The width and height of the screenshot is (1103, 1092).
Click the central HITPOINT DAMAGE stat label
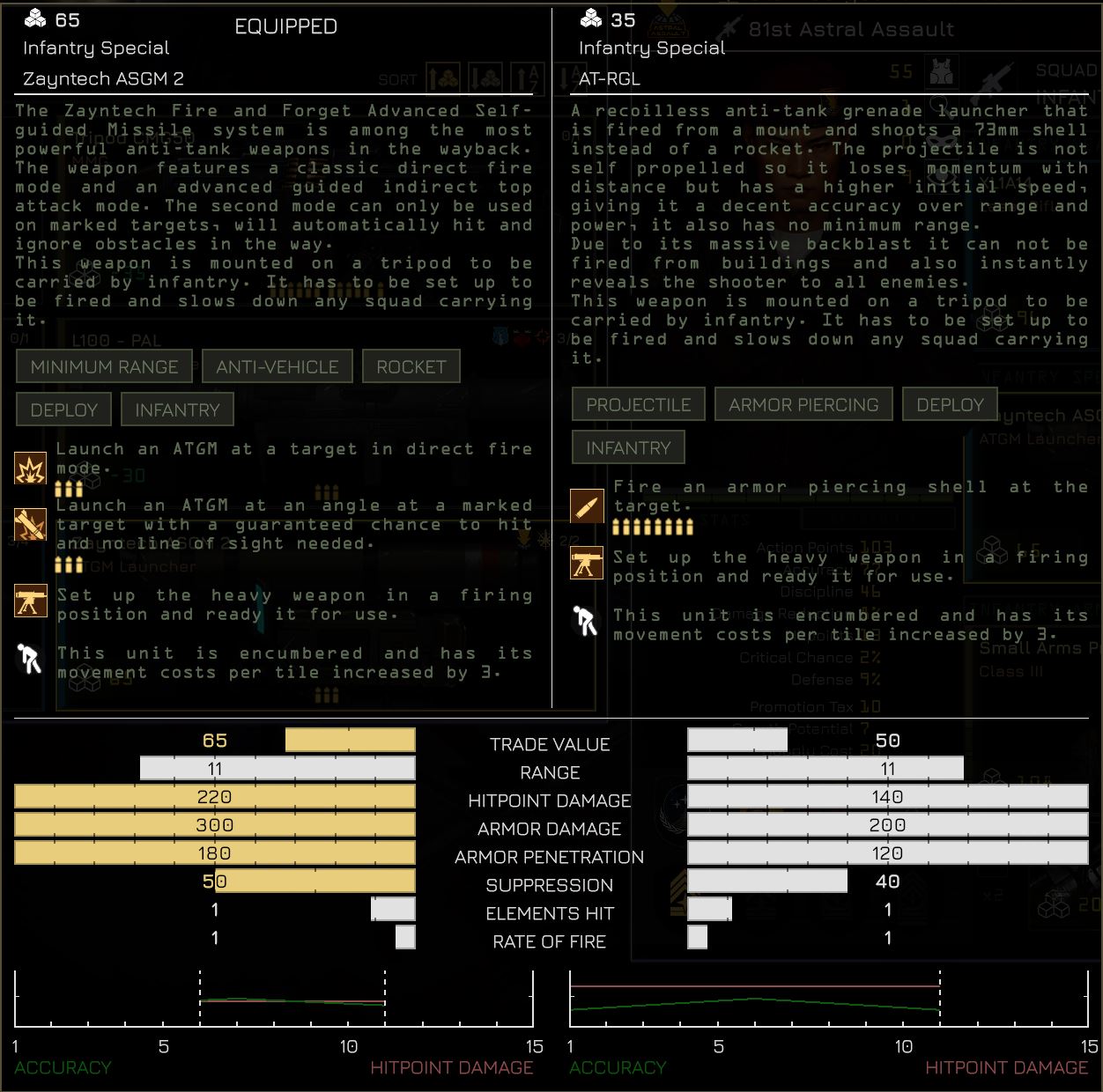550,801
